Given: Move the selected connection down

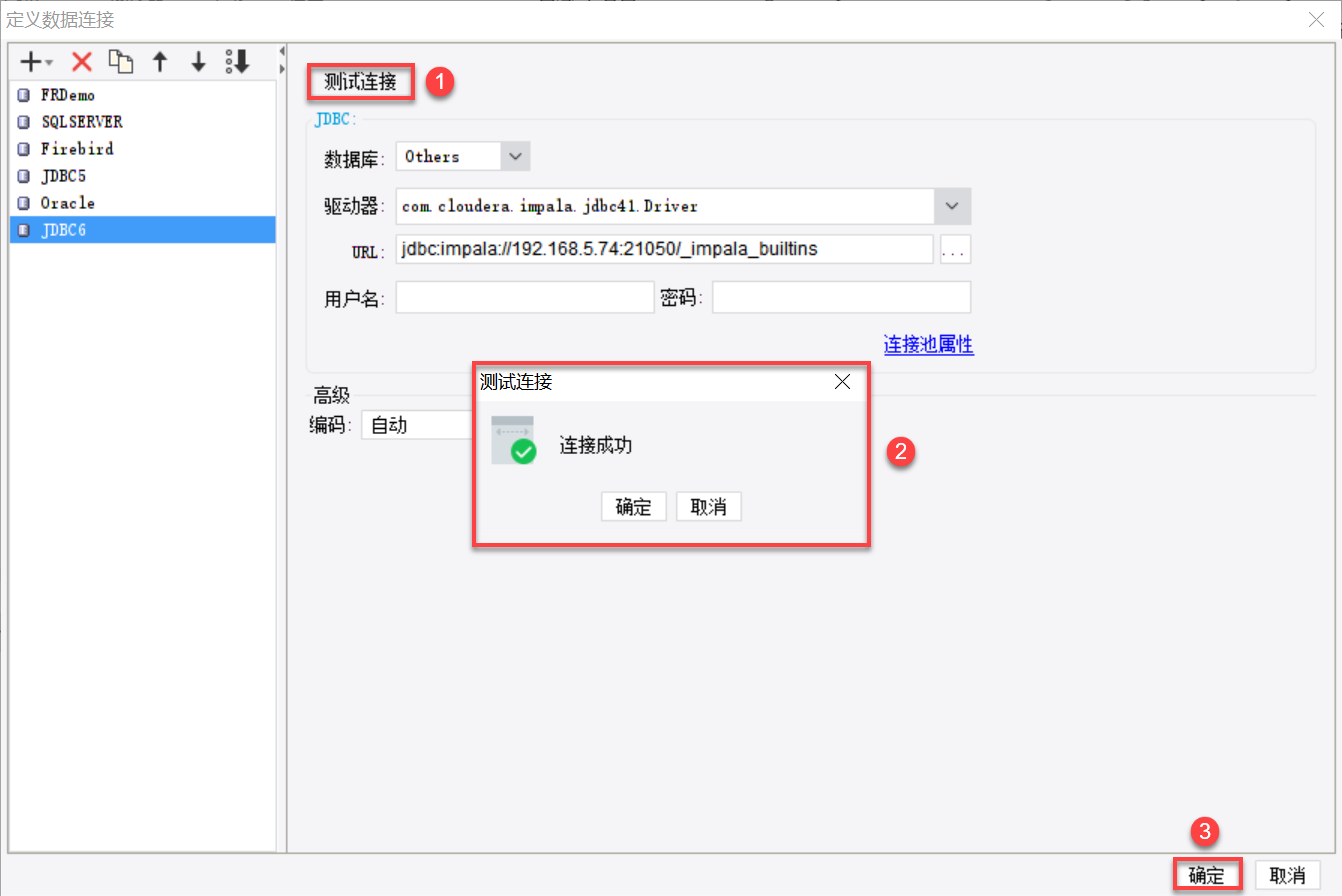Looking at the screenshot, I should [198, 62].
